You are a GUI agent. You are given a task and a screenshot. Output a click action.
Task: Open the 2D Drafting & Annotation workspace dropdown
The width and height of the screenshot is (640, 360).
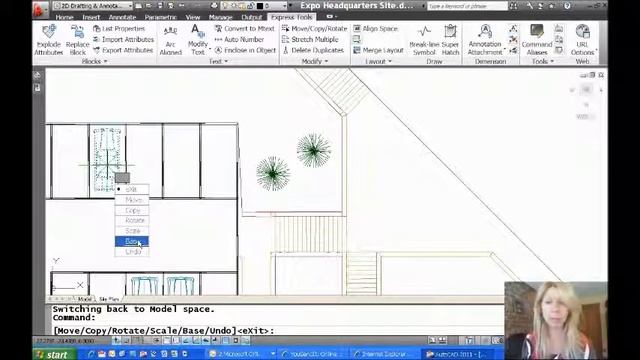pos(93,6)
